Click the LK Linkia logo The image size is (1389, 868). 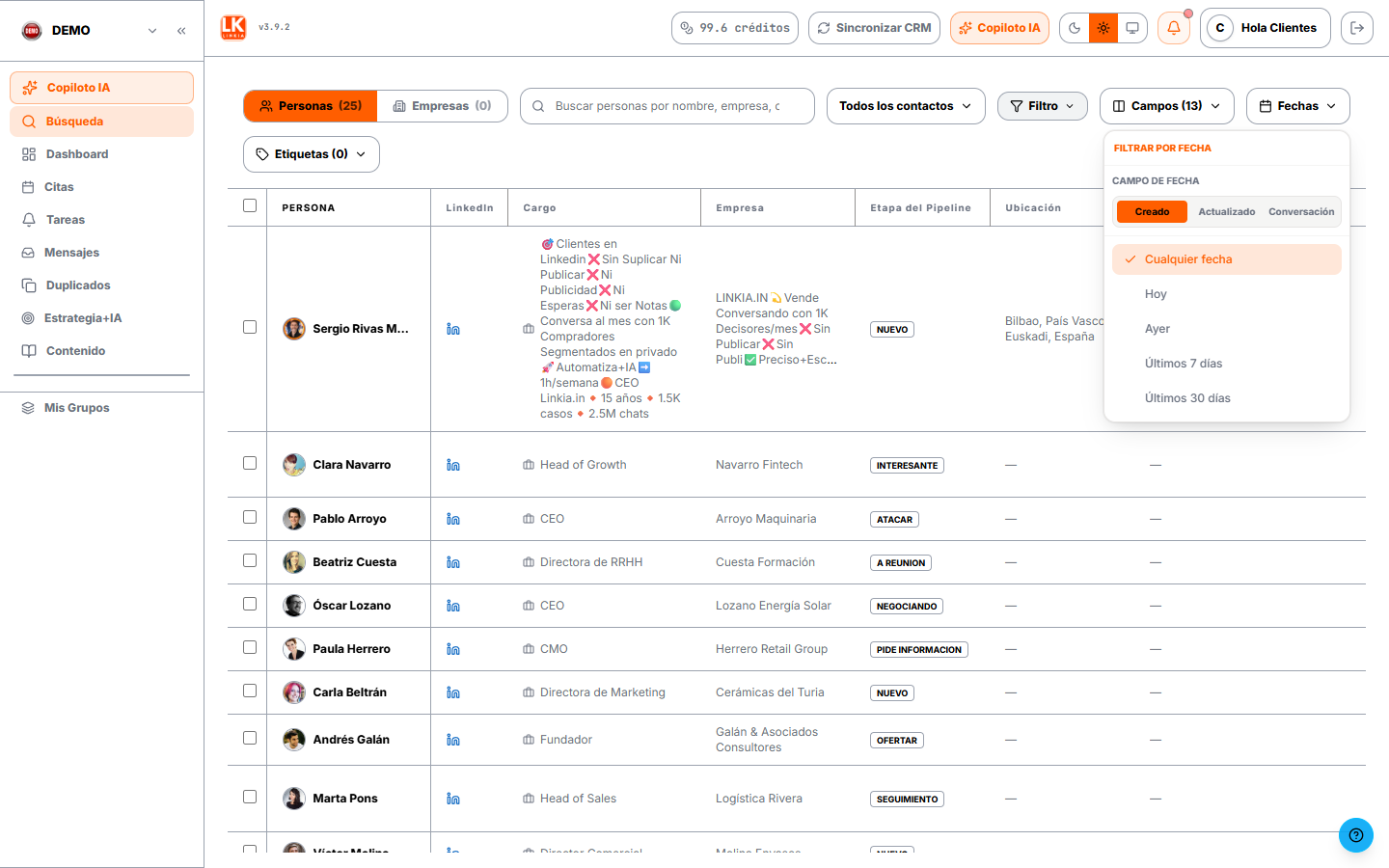point(233,27)
